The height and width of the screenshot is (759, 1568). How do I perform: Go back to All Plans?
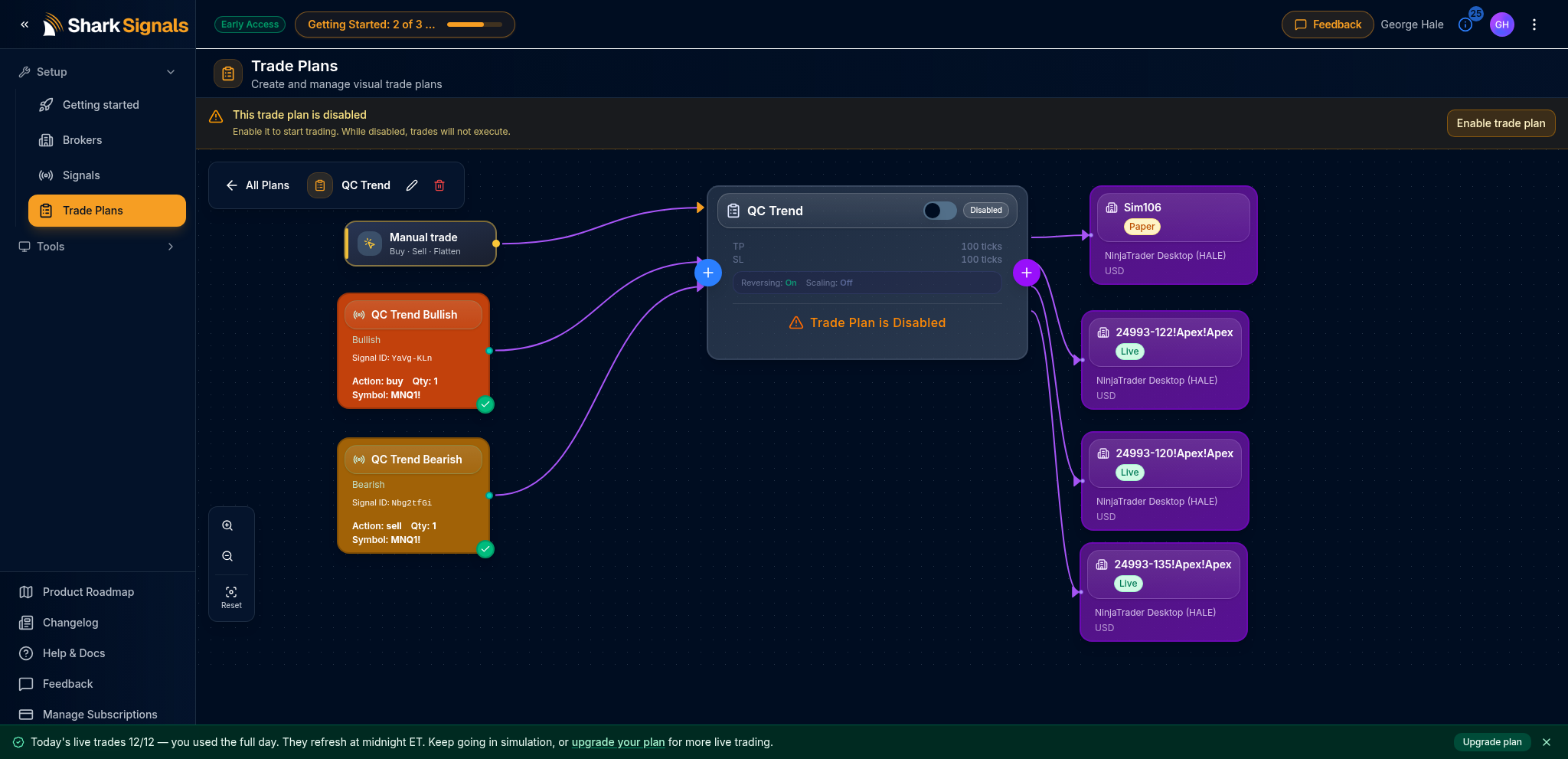tap(257, 185)
